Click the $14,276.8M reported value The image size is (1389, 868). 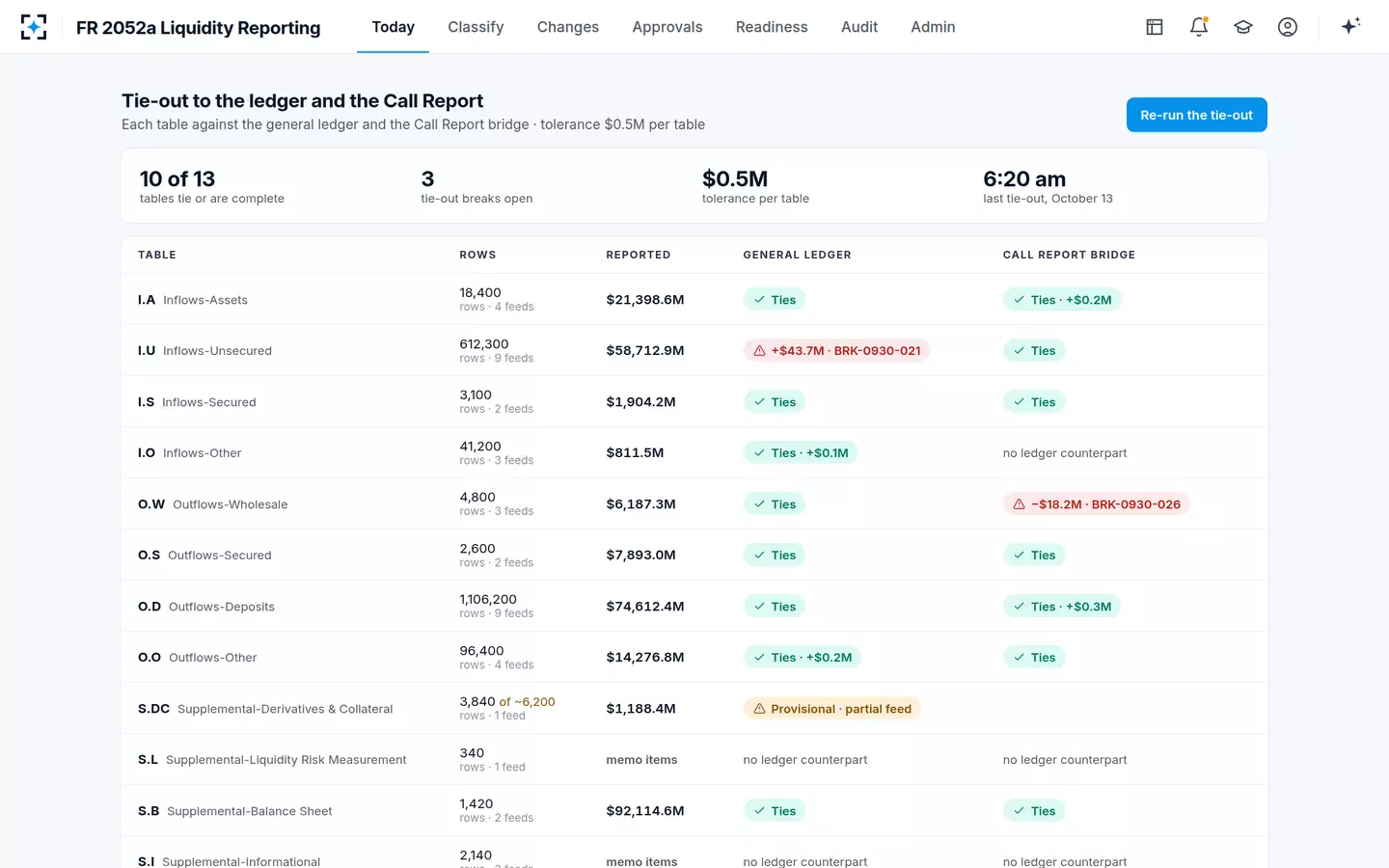[645, 658]
